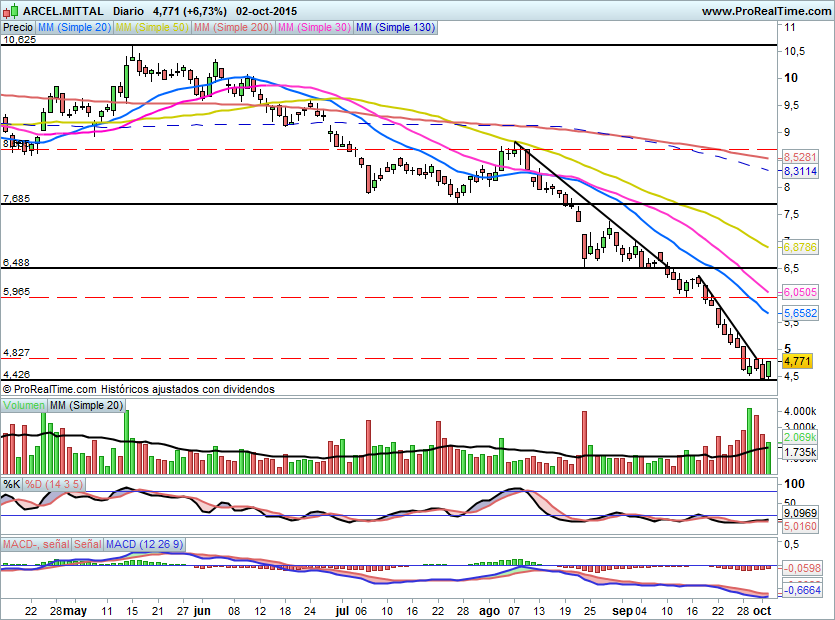Click the 4,426 support level label

click(17, 374)
